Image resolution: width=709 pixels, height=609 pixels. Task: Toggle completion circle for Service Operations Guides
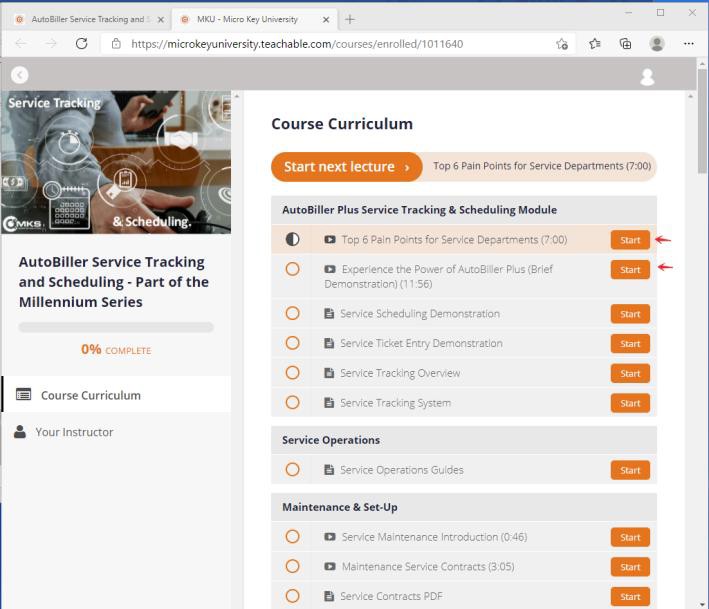(292, 469)
